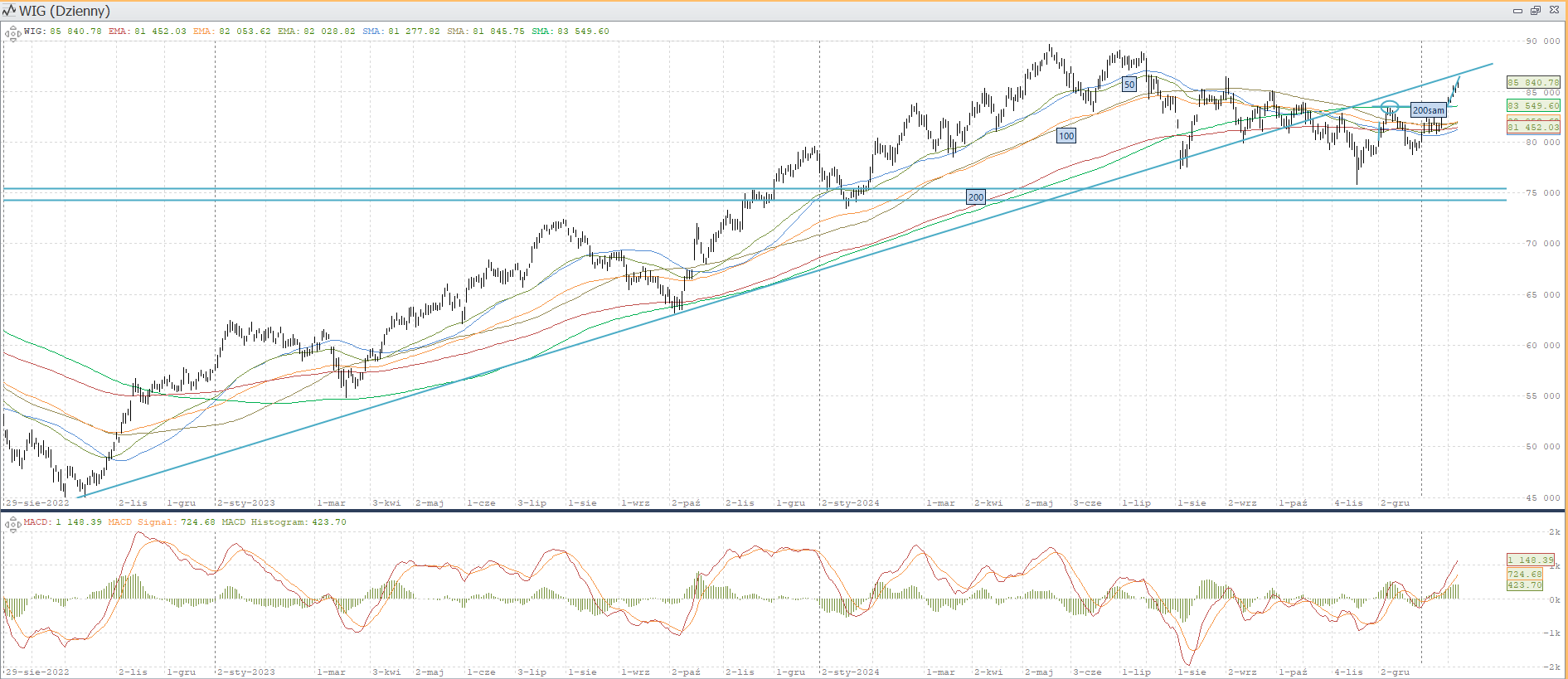Select the '200' moving average label box
The width and height of the screenshot is (1568, 679).
pos(976,197)
